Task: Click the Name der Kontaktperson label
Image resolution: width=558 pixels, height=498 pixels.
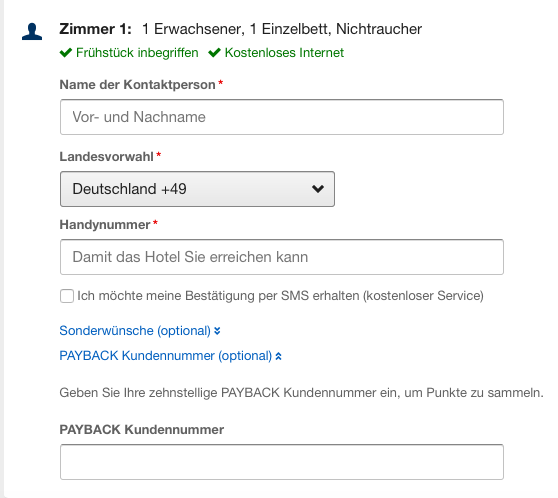Action: (x=137, y=85)
